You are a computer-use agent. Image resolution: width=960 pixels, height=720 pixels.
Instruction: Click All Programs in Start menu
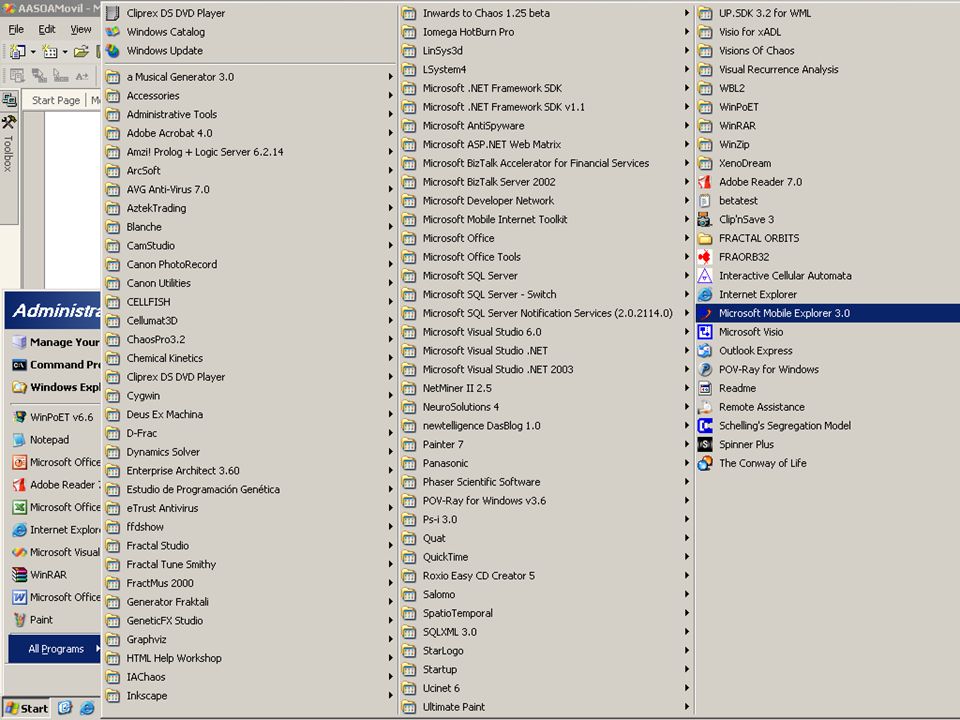55,648
